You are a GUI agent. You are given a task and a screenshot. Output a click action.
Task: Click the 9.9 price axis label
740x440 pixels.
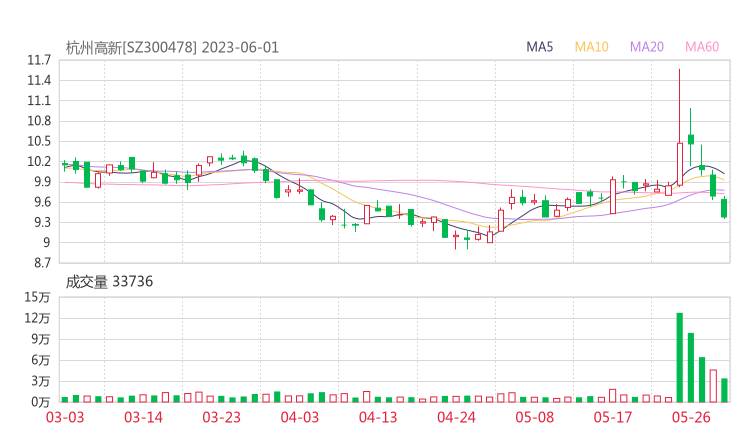click(42, 182)
